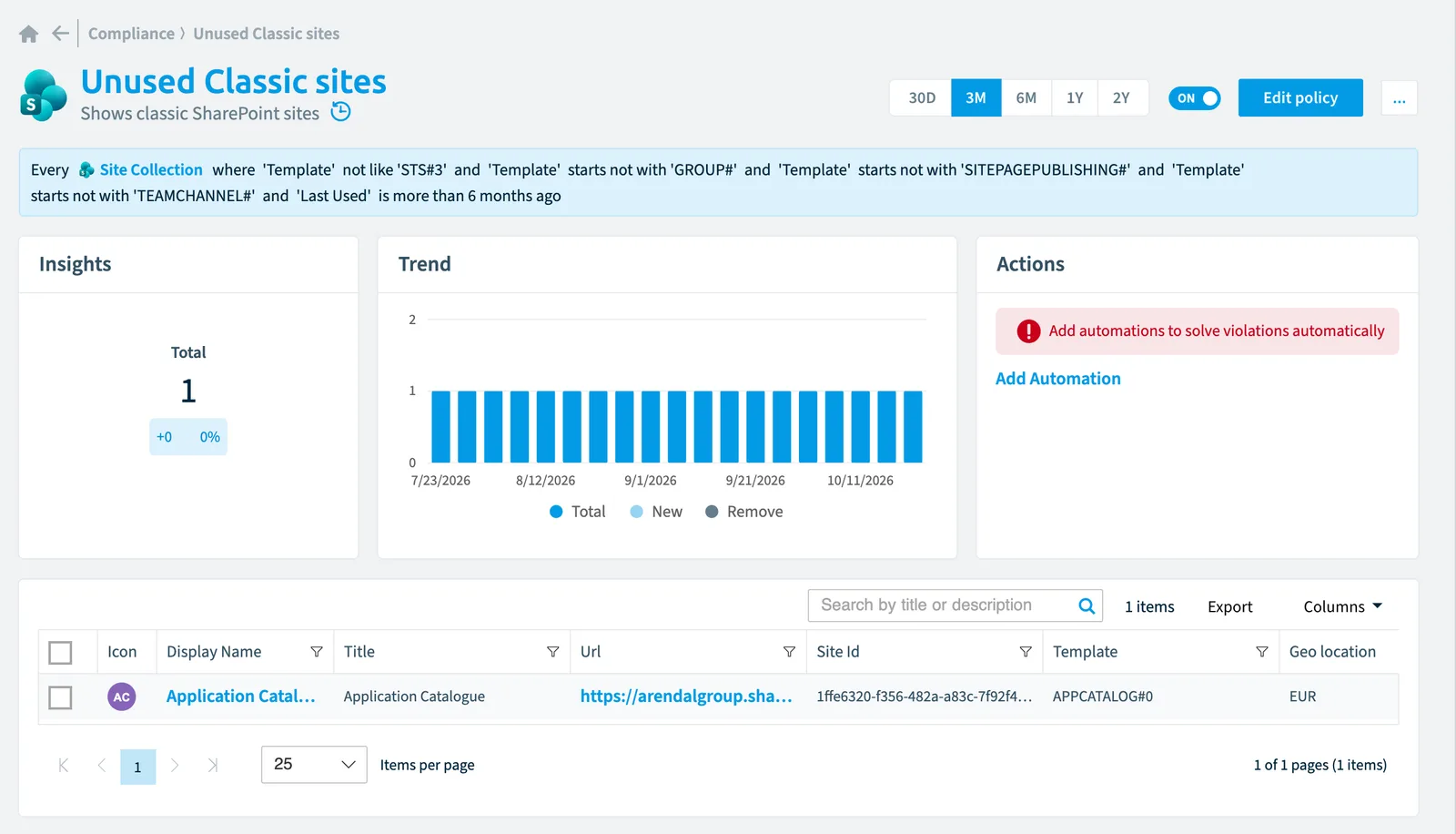Viewport: 1456px width, 834px height.
Task: Filter the Title column
Action: (552, 652)
